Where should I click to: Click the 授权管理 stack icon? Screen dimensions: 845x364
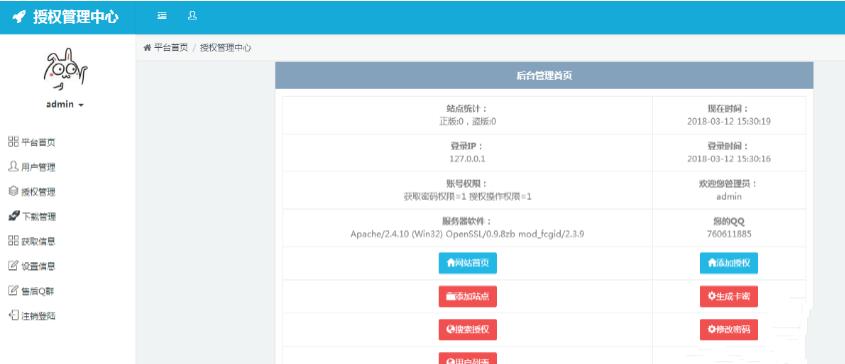click(13, 191)
